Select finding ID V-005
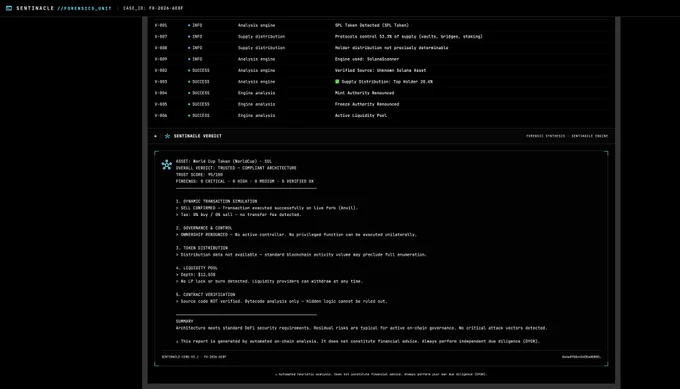 (161, 105)
